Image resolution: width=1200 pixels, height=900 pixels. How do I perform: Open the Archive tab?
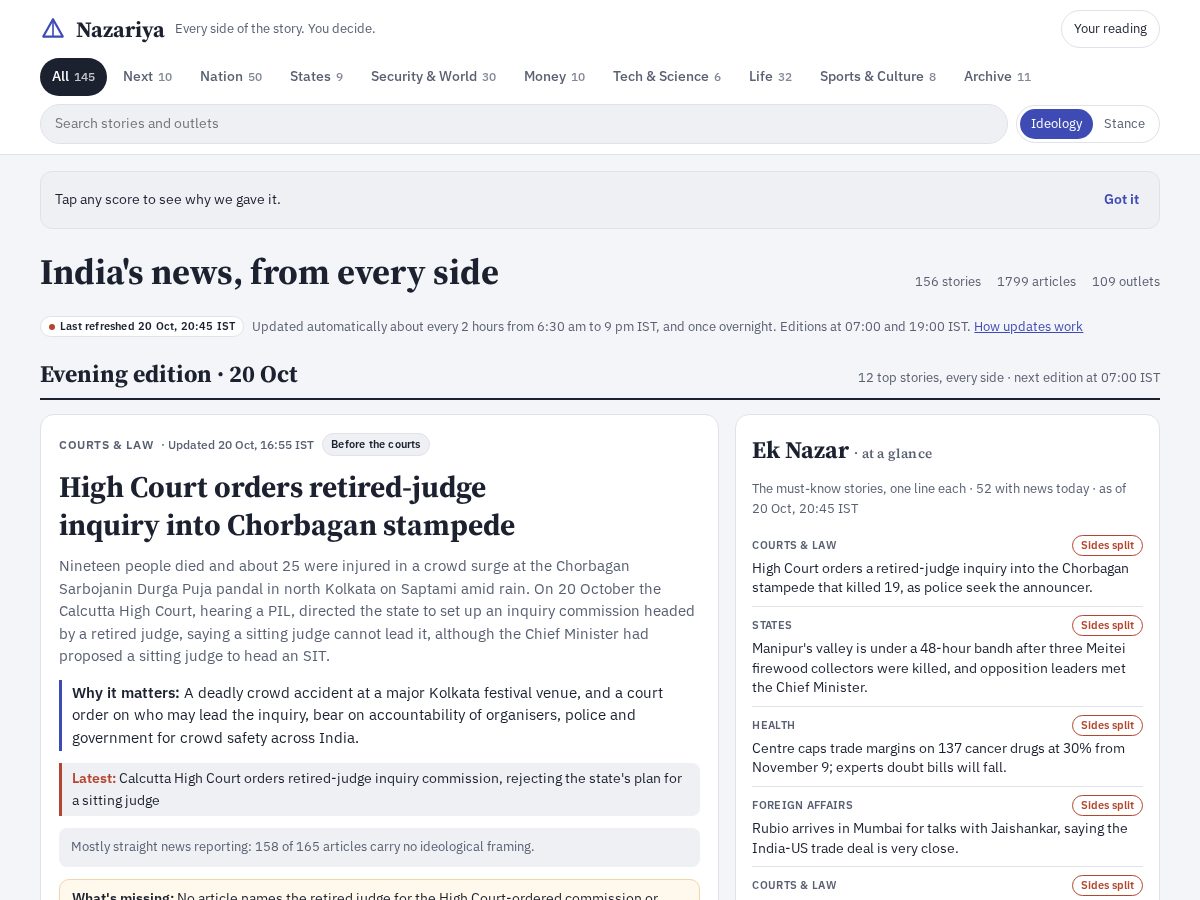[997, 77]
